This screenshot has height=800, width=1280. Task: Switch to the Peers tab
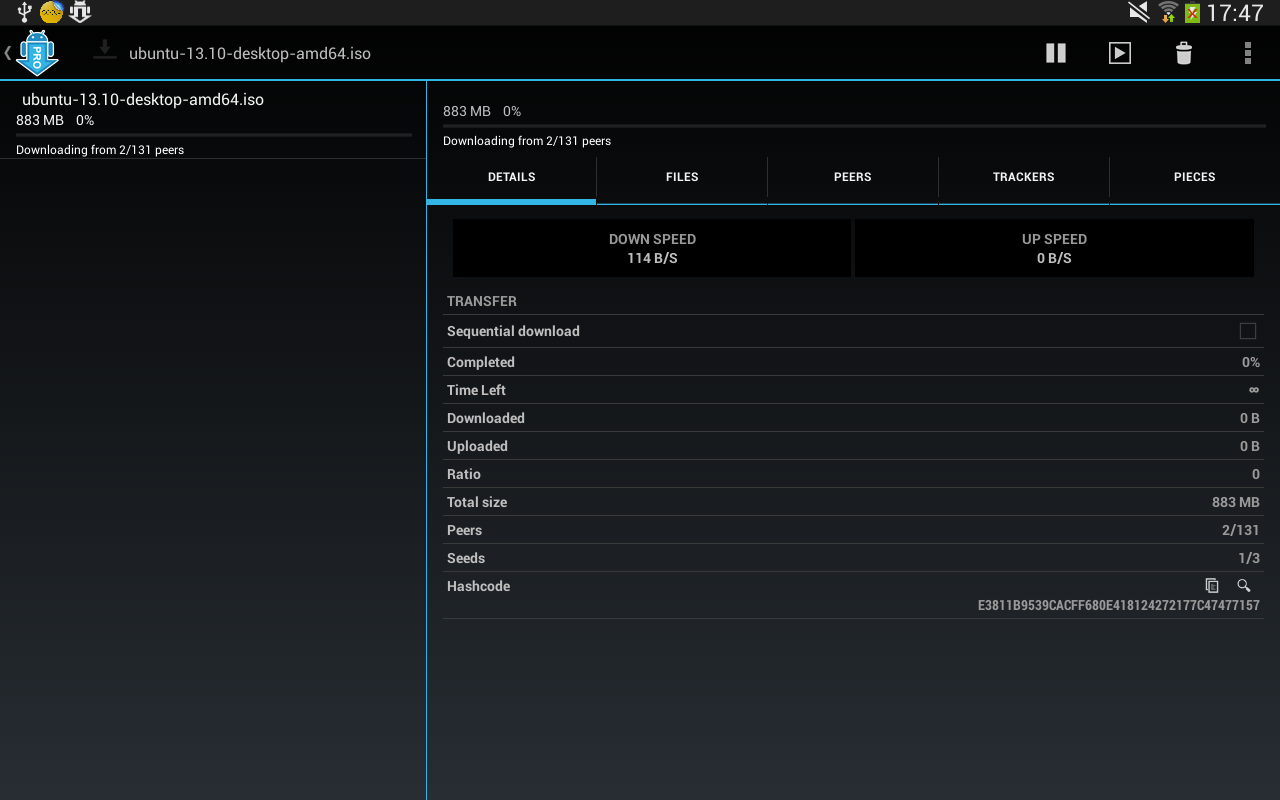852,177
